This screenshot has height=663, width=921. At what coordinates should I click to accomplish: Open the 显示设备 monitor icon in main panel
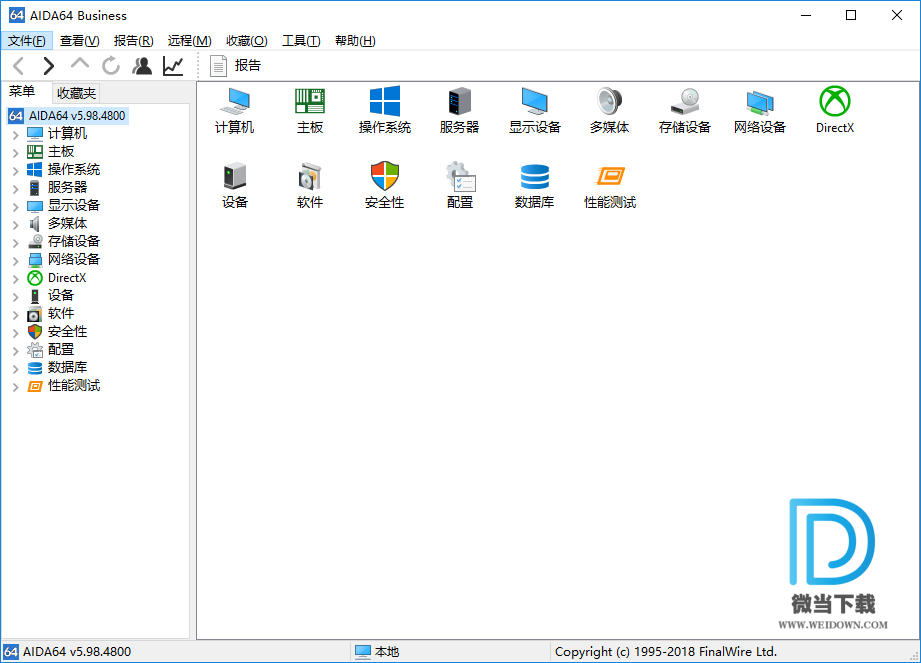point(535,110)
